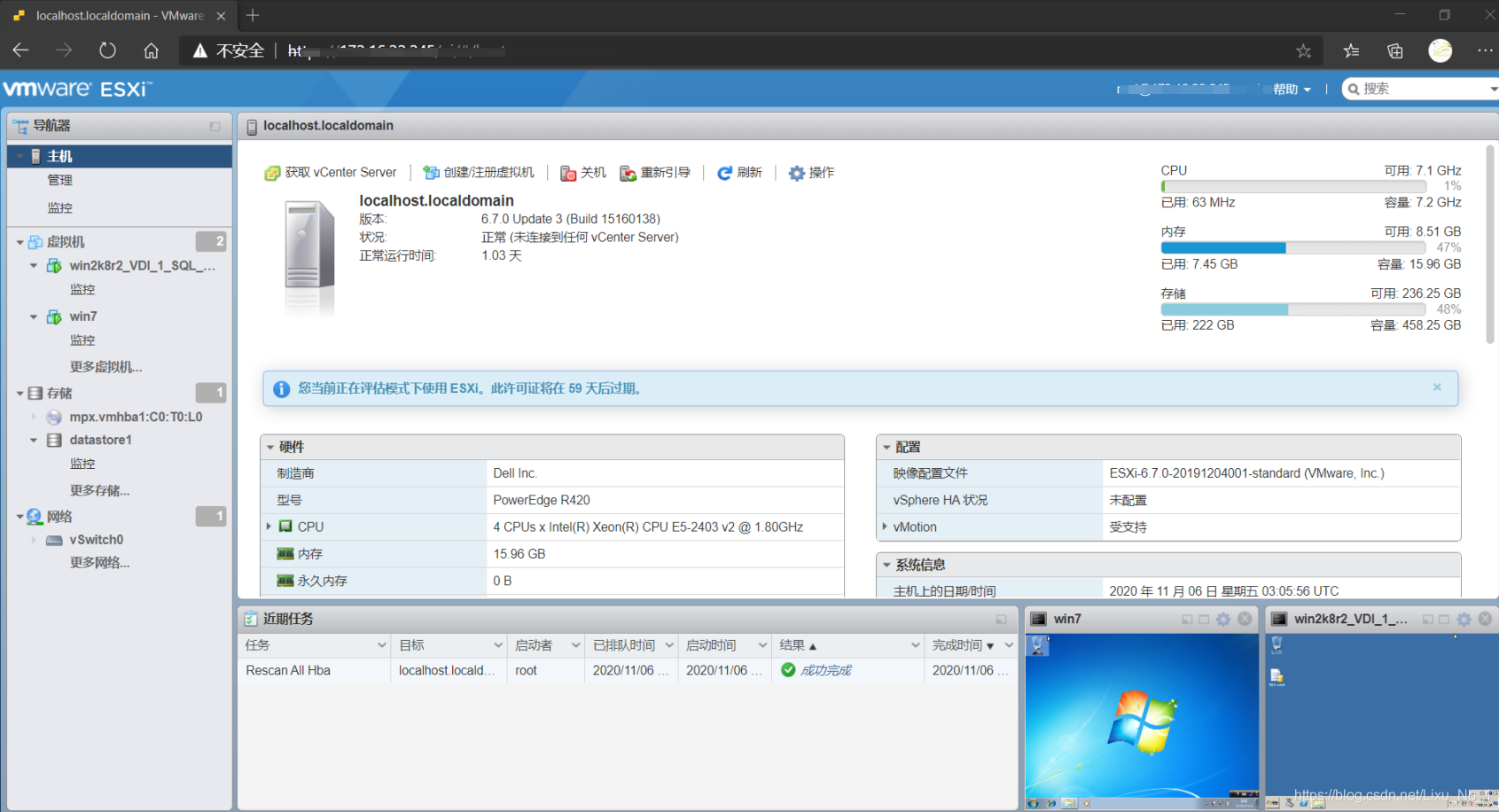Reload the page in the browser
The width and height of the screenshot is (1499, 812).
tap(107, 51)
